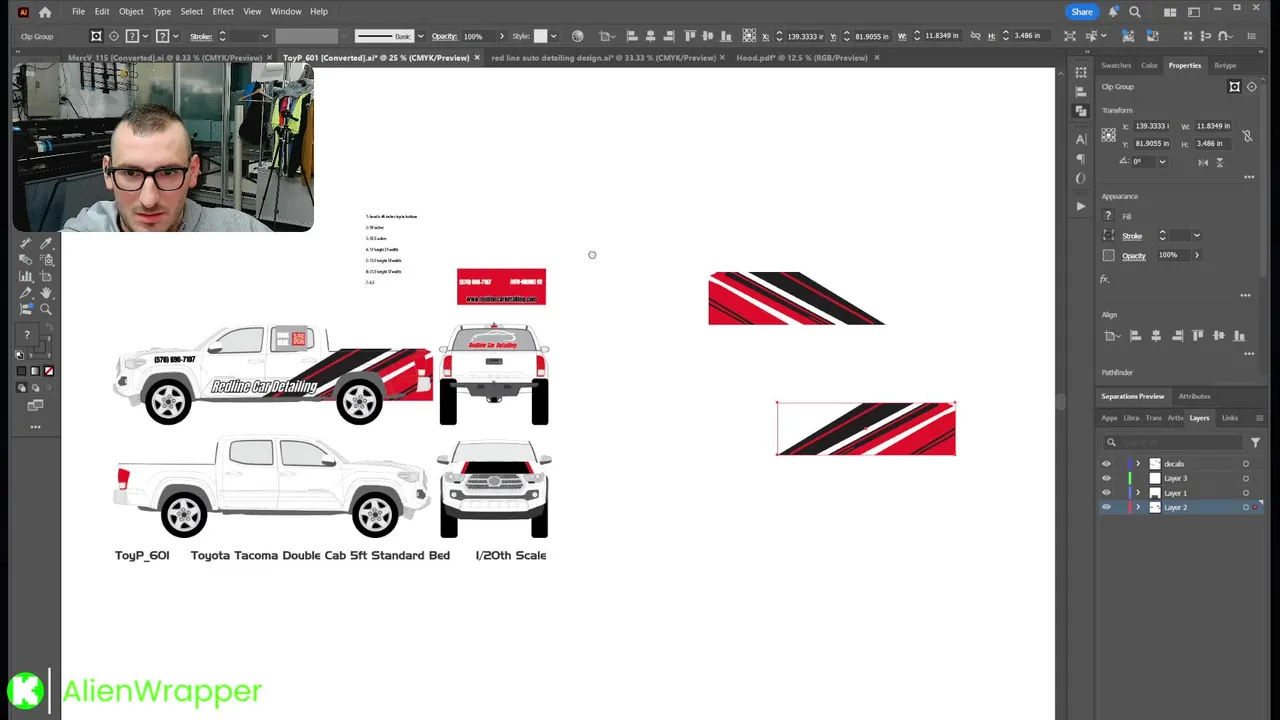Switch to the Links panel tab
The width and height of the screenshot is (1280, 720).
1230,418
